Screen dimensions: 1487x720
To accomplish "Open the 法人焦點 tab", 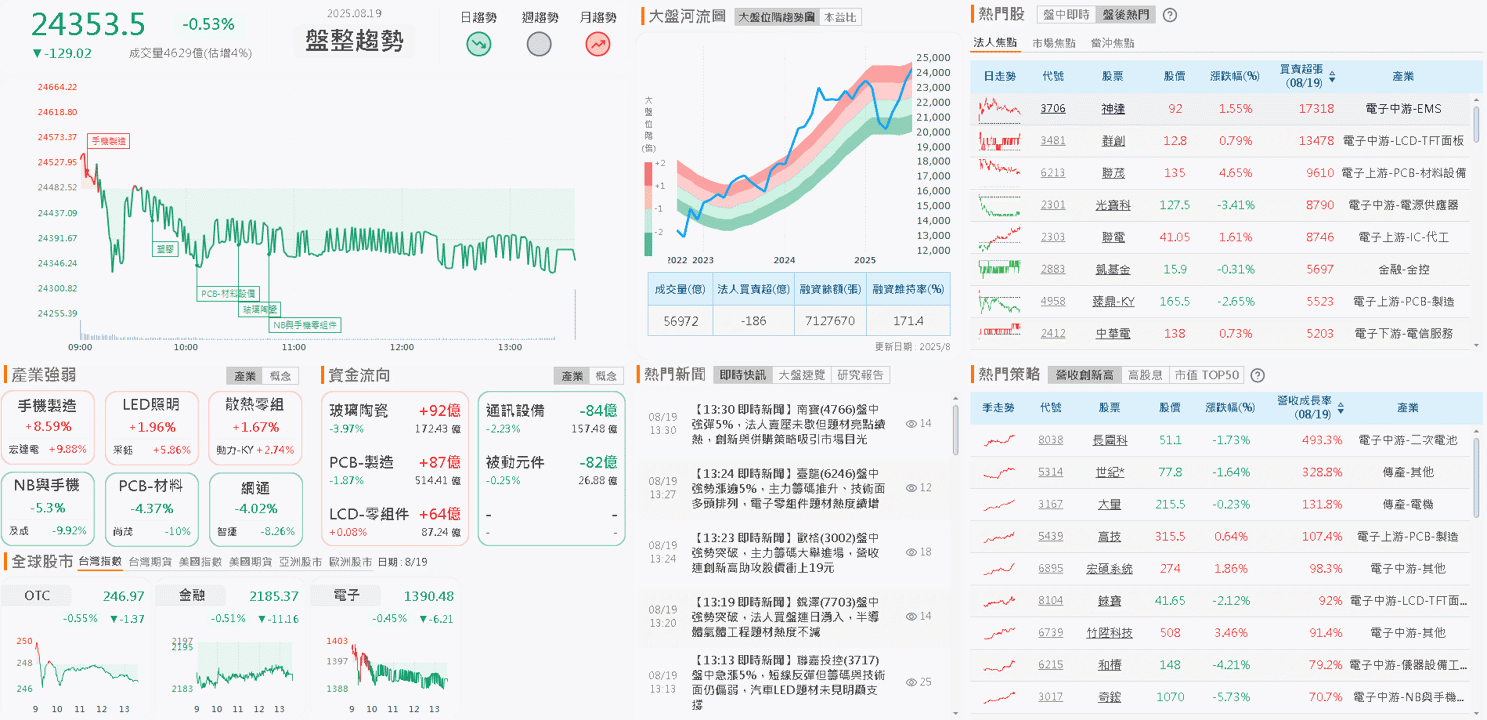I will click(995, 43).
